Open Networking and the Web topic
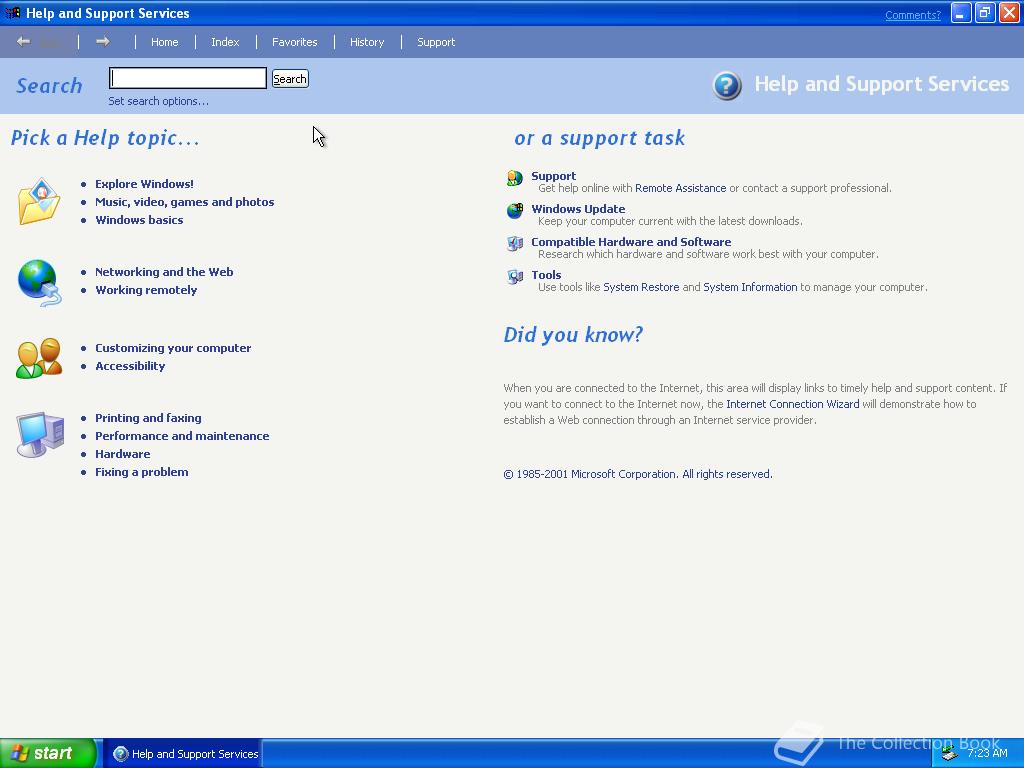This screenshot has width=1024, height=768. point(164,272)
